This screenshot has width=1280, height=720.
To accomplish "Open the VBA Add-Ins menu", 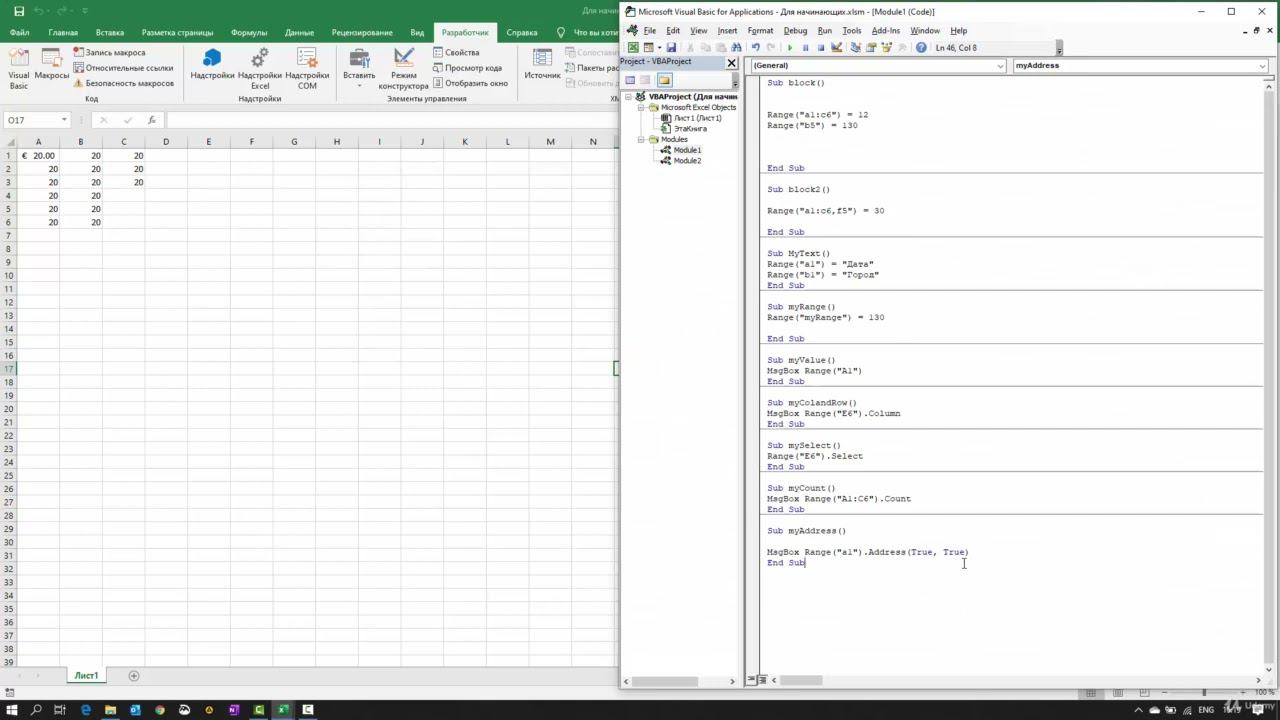I will pyautogui.click(x=886, y=31).
